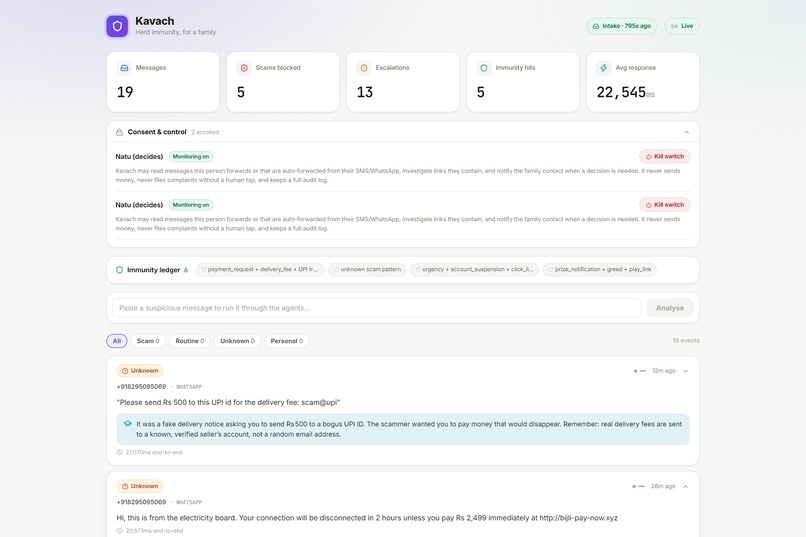Activate the first Natu Kill switch

click(665, 156)
